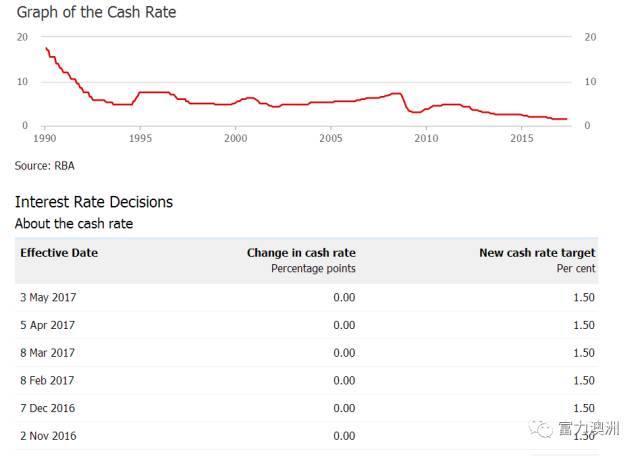Click the 1990 peak of the chart line
The image size is (640, 456).
(46, 49)
